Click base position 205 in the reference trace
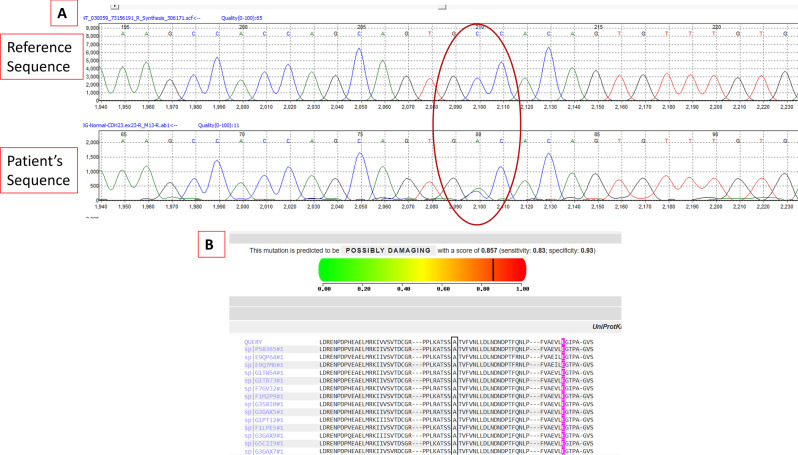Image resolution: width=798 pixels, height=455 pixels. coord(361,27)
